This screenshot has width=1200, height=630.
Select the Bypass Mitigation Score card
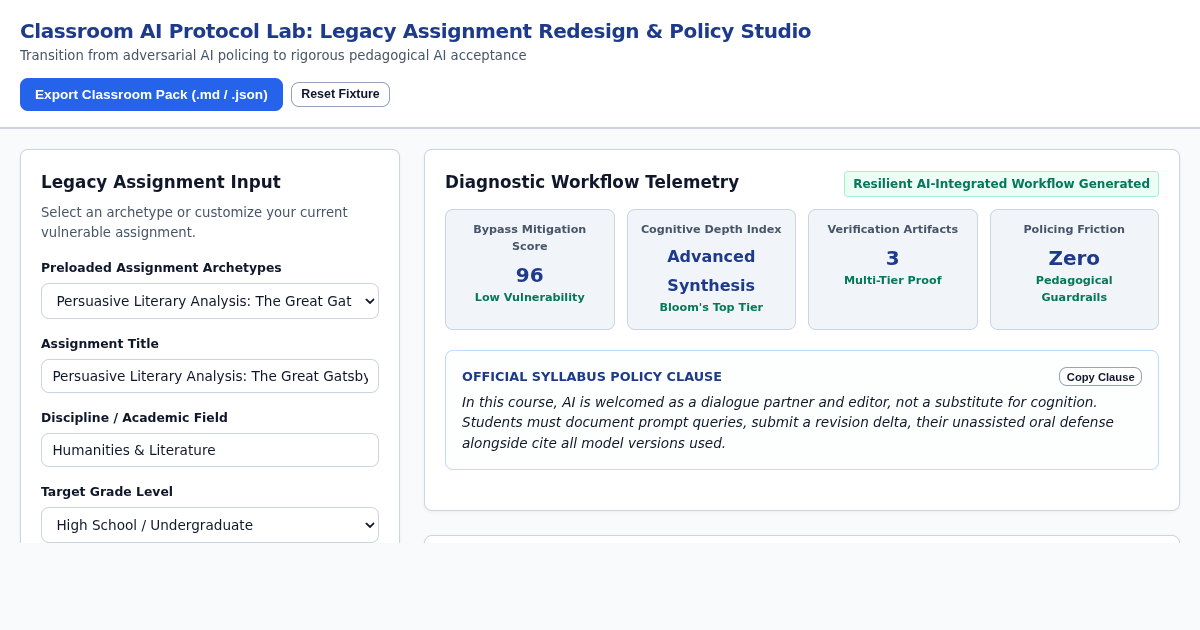(x=530, y=270)
